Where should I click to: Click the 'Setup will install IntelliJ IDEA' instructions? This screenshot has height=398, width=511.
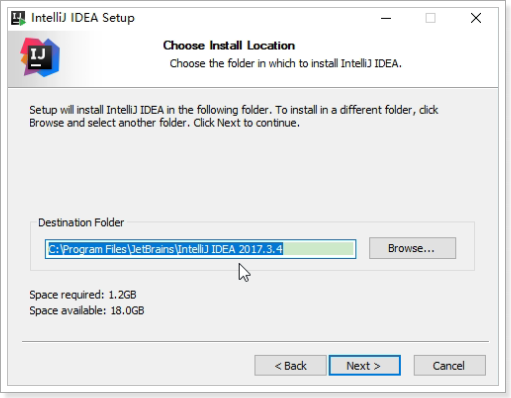coord(234,116)
